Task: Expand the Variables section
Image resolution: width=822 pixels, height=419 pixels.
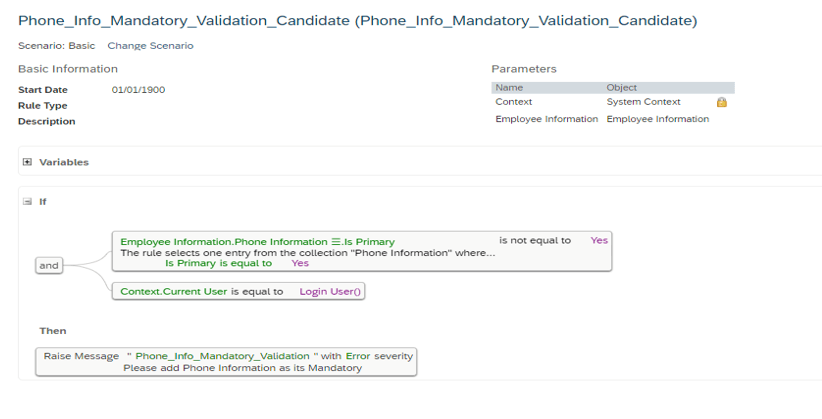Action: coord(27,162)
